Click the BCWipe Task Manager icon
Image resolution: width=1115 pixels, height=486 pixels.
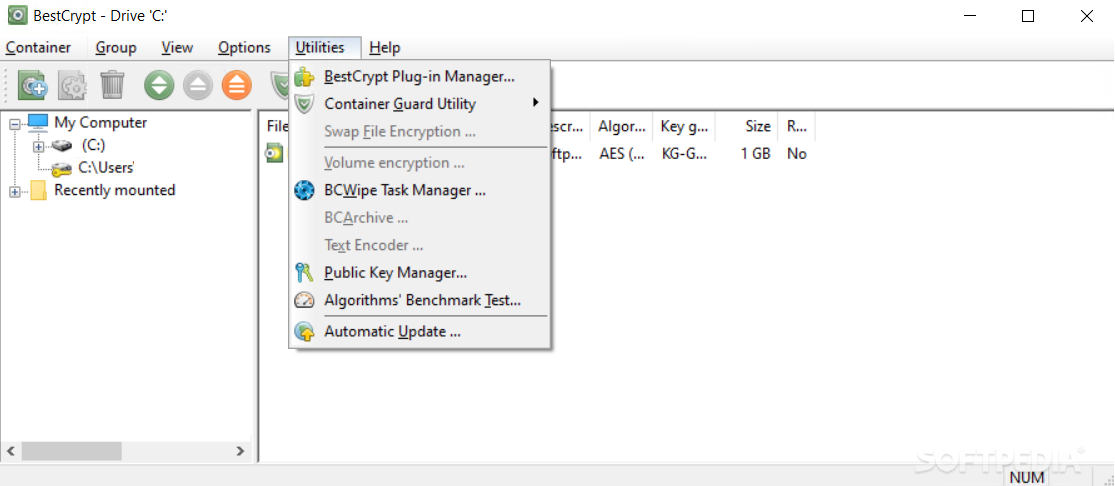point(304,191)
